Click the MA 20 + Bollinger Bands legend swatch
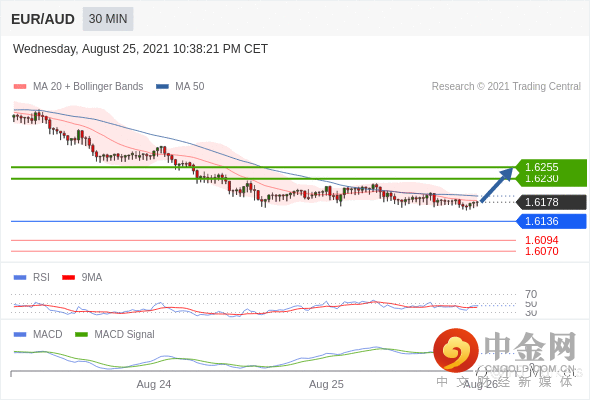The width and height of the screenshot is (590, 400). tap(20, 87)
